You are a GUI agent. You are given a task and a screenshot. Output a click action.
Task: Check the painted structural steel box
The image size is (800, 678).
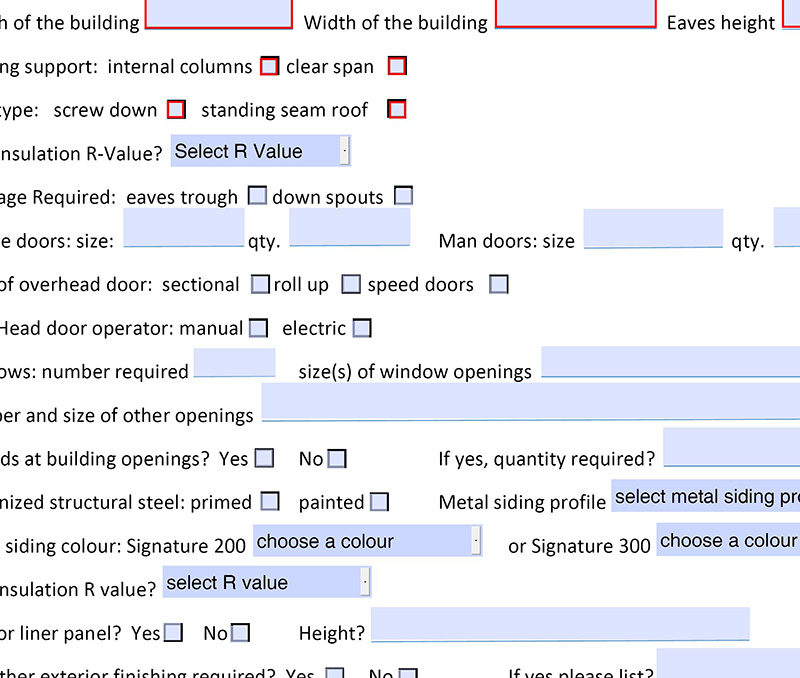[379, 502]
